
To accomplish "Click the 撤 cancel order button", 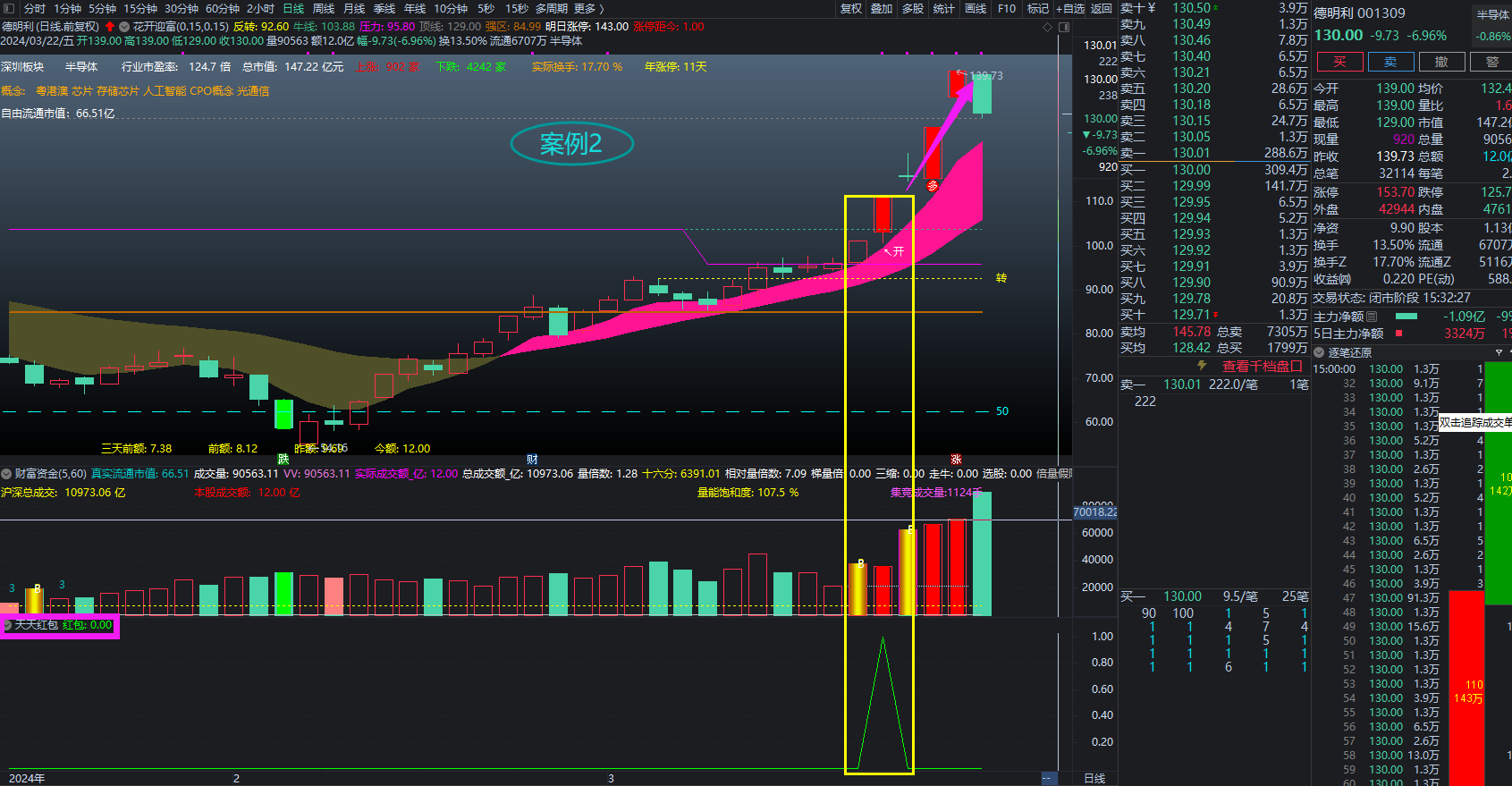I will pyautogui.click(x=1441, y=62).
